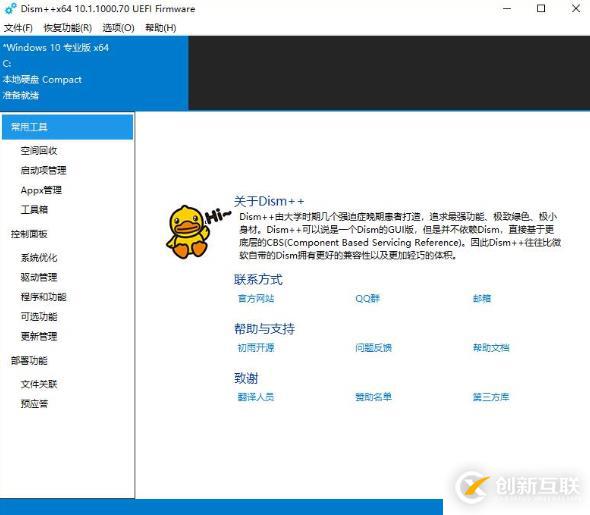
Task: Select the 控制面板 section header
Action: [29, 234]
